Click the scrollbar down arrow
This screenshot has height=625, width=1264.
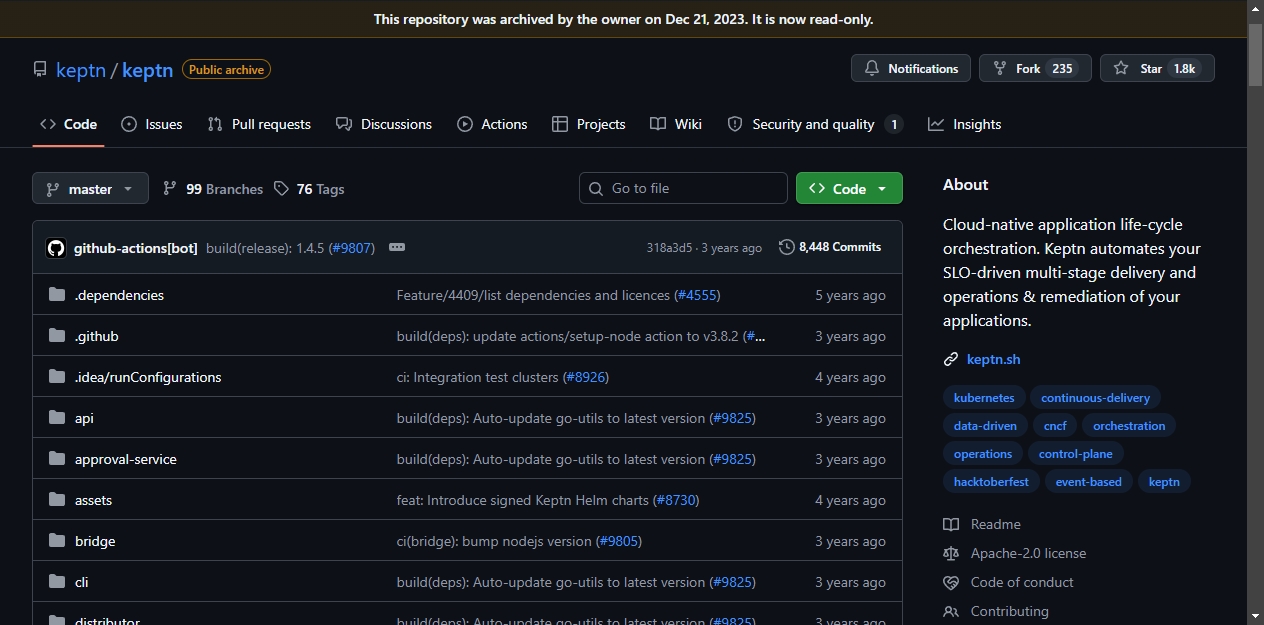tap(1255, 615)
